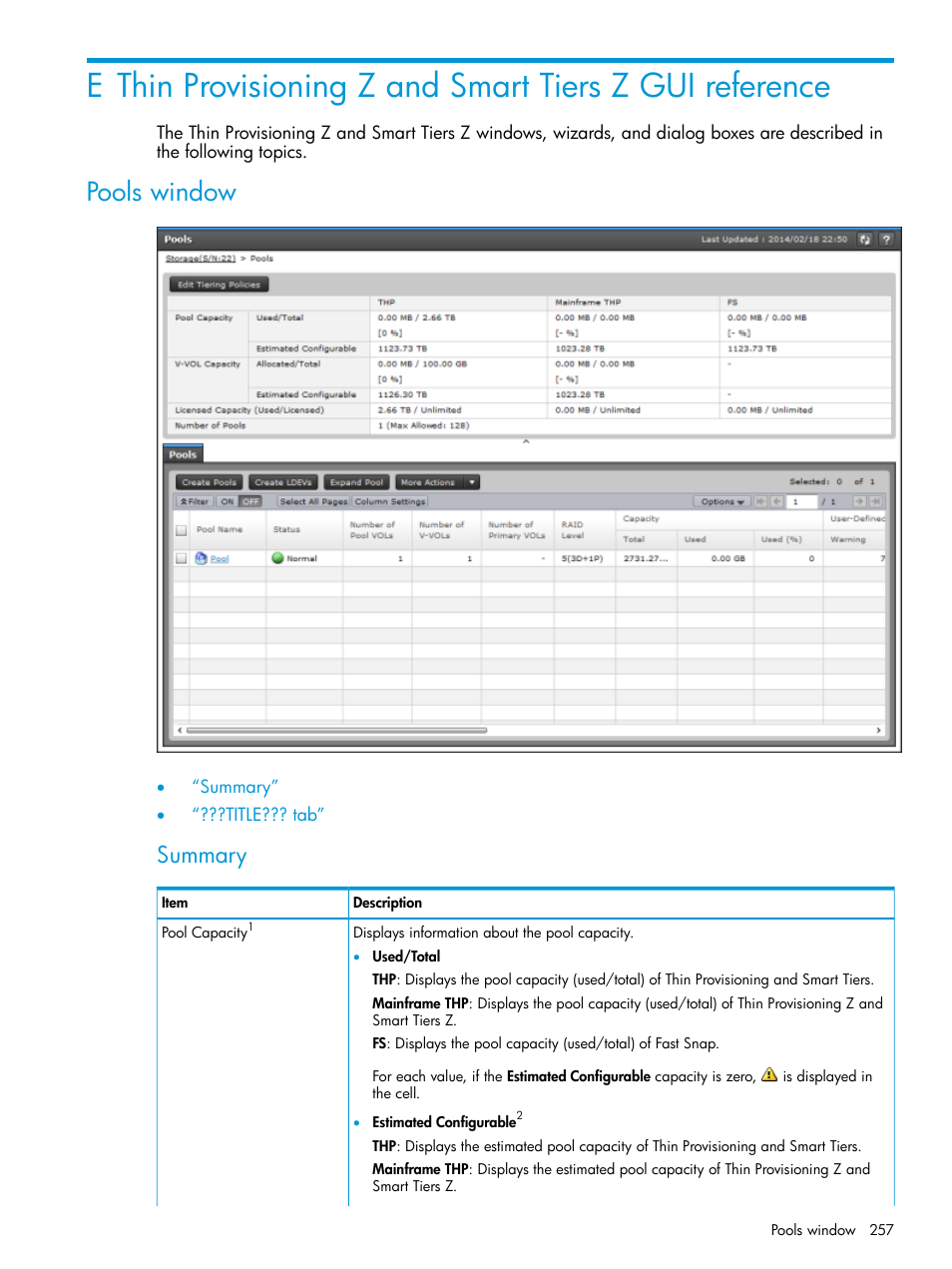The image size is (952, 1269).
Task: Click "0.00 MB / 2.66 TB" value
Action: tap(416, 317)
